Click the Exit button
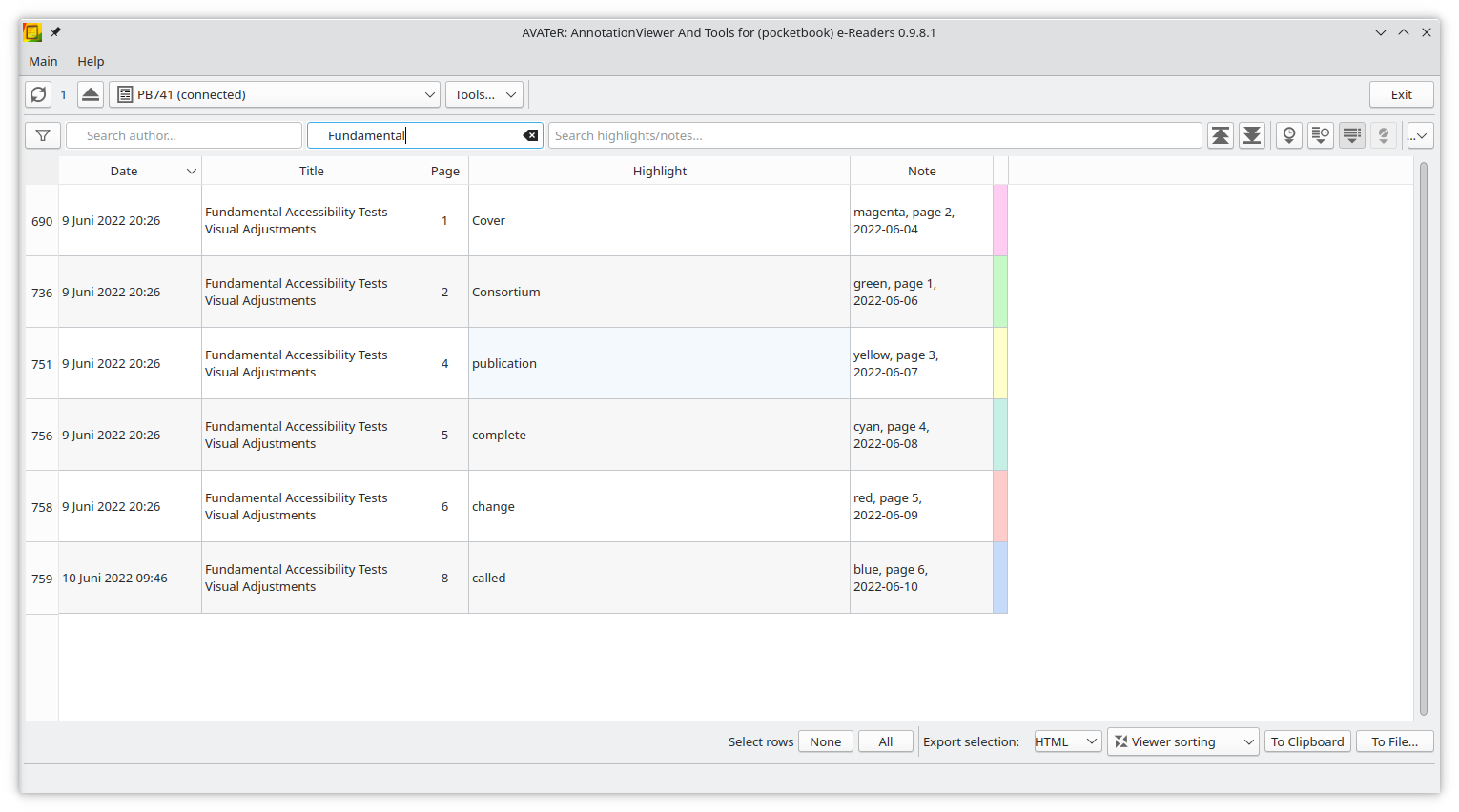 point(1402,94)
